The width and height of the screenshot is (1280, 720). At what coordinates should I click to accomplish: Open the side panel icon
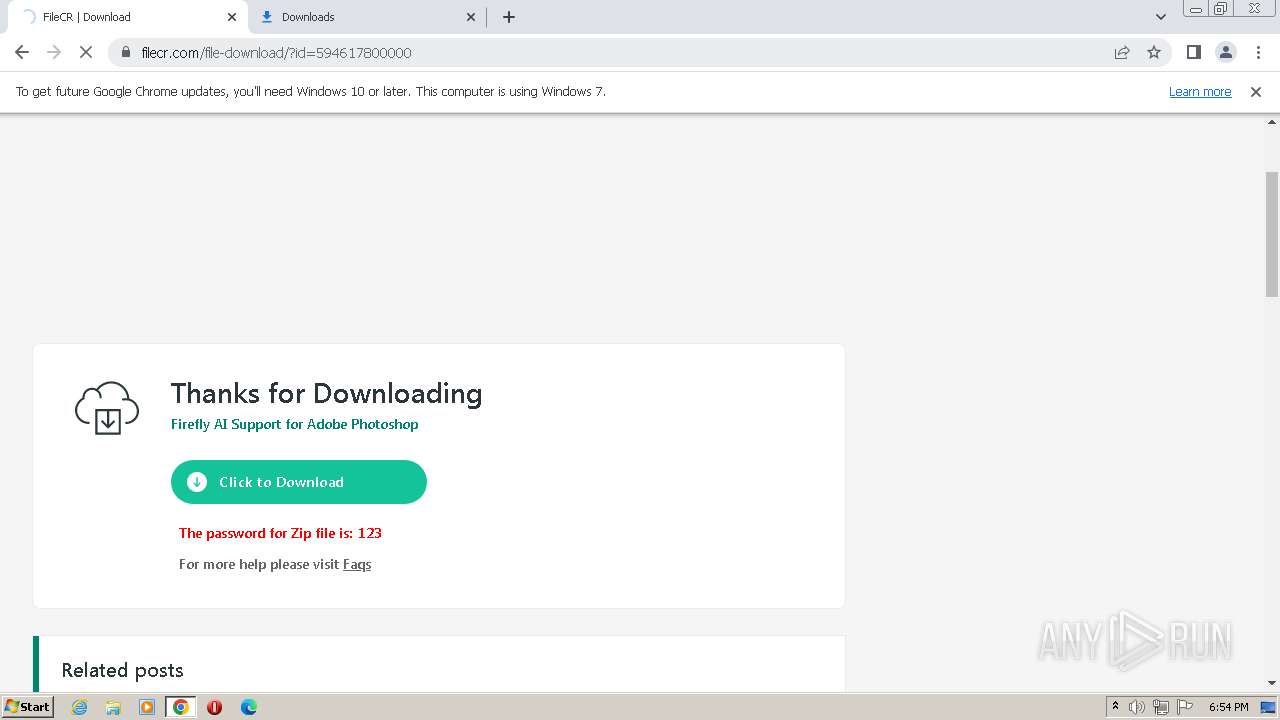[1193, 52]
